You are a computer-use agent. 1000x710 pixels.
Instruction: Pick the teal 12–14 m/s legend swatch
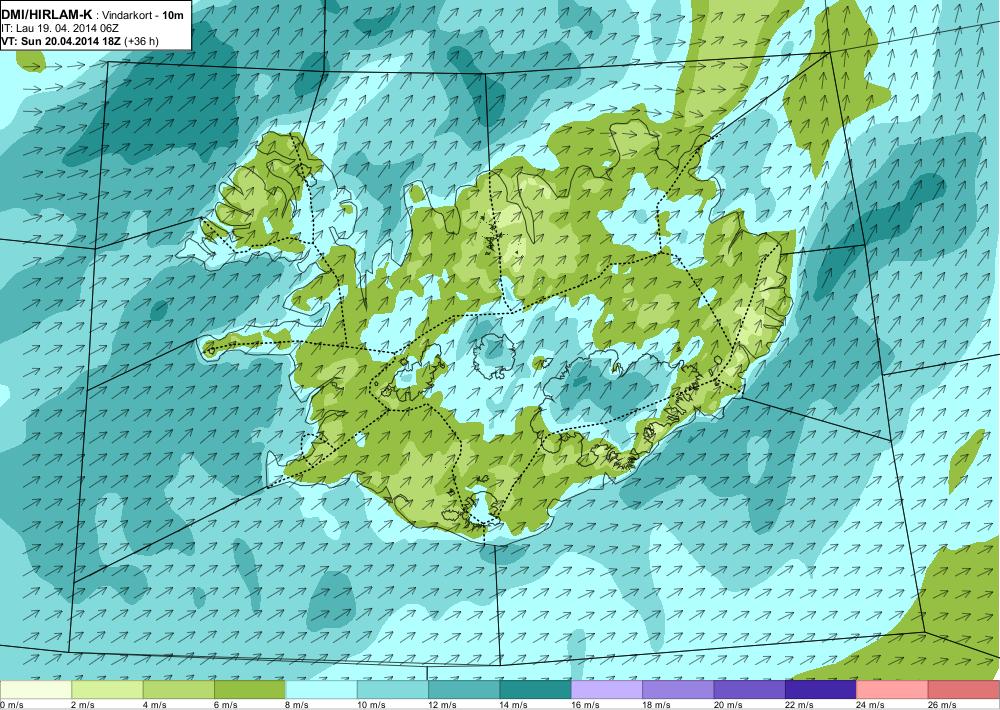pyautogui.click(x=464, y=690)
